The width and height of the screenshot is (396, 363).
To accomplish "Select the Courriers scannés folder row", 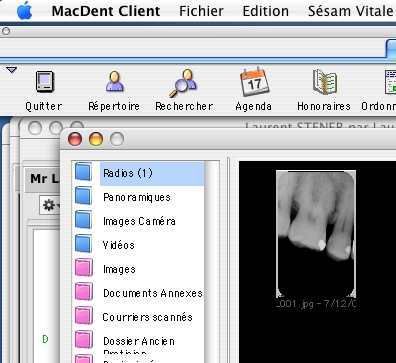I will [x=139, y=317].
